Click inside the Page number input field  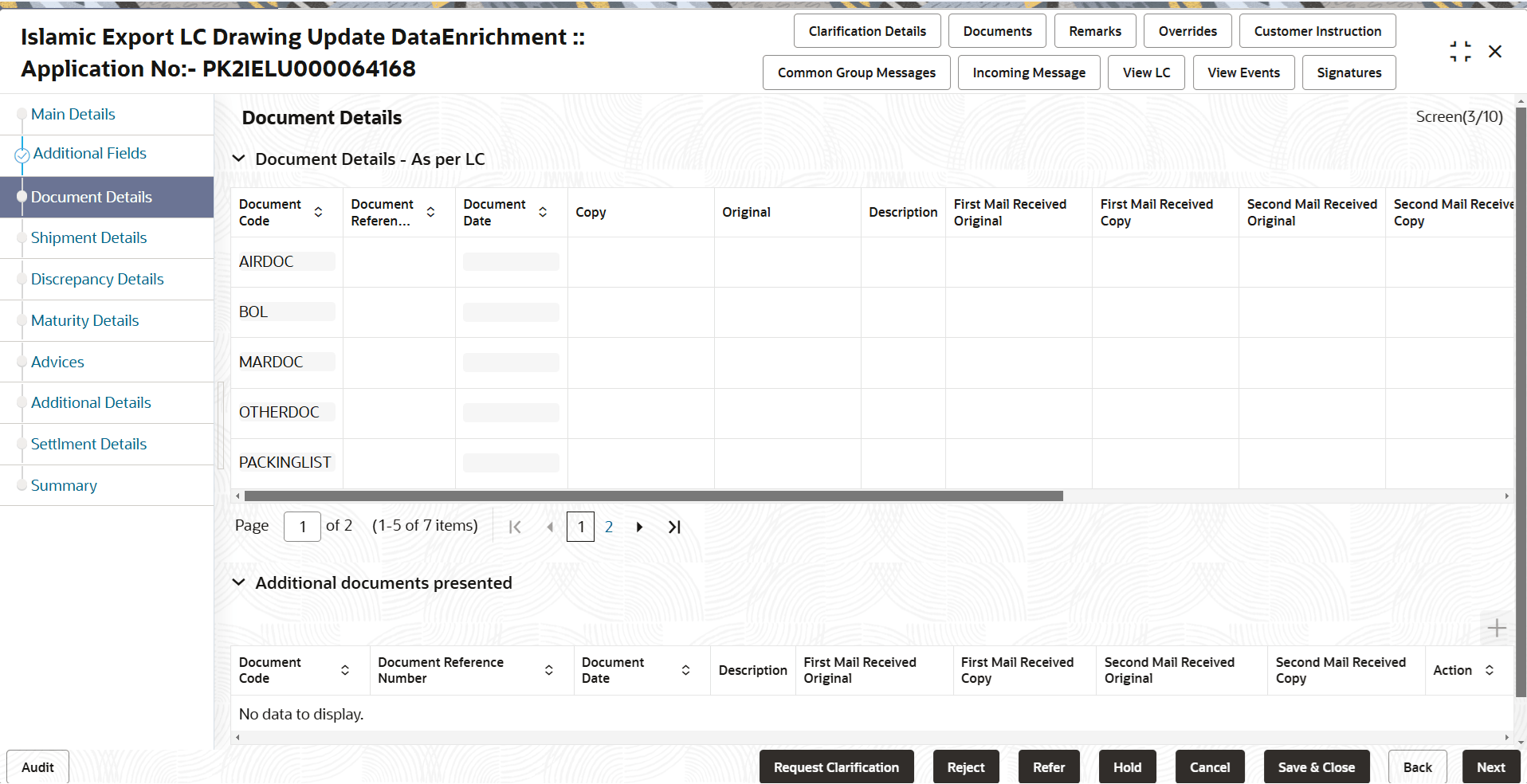(x=301, y=527)
